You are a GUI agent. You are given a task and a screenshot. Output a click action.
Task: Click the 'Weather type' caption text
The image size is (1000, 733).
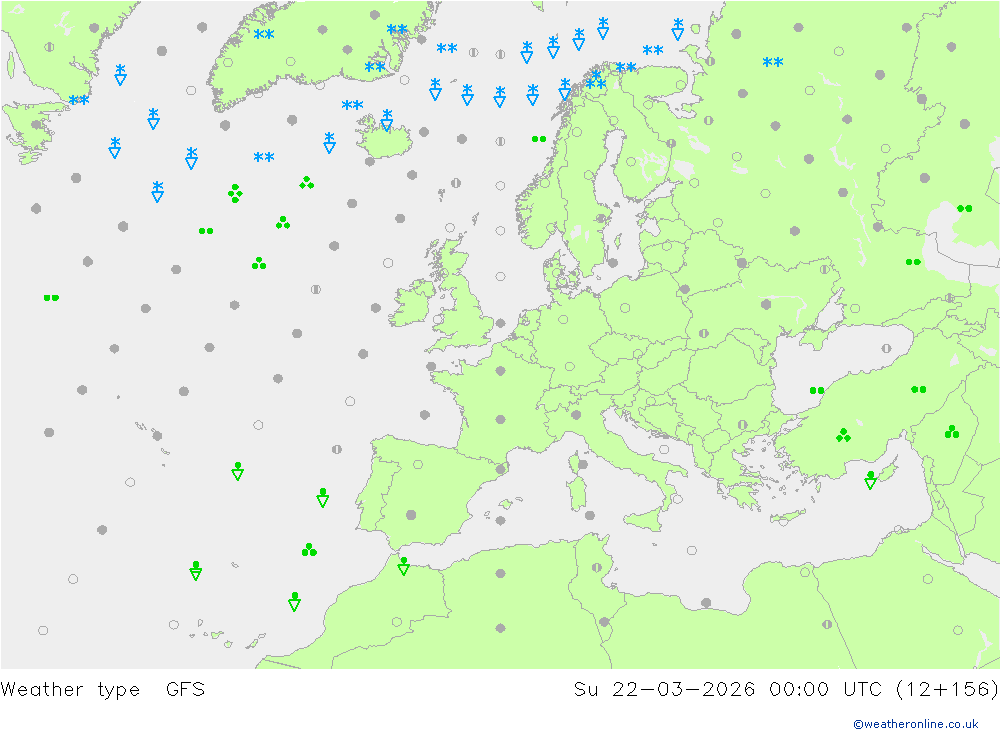[x=70, y=690]
